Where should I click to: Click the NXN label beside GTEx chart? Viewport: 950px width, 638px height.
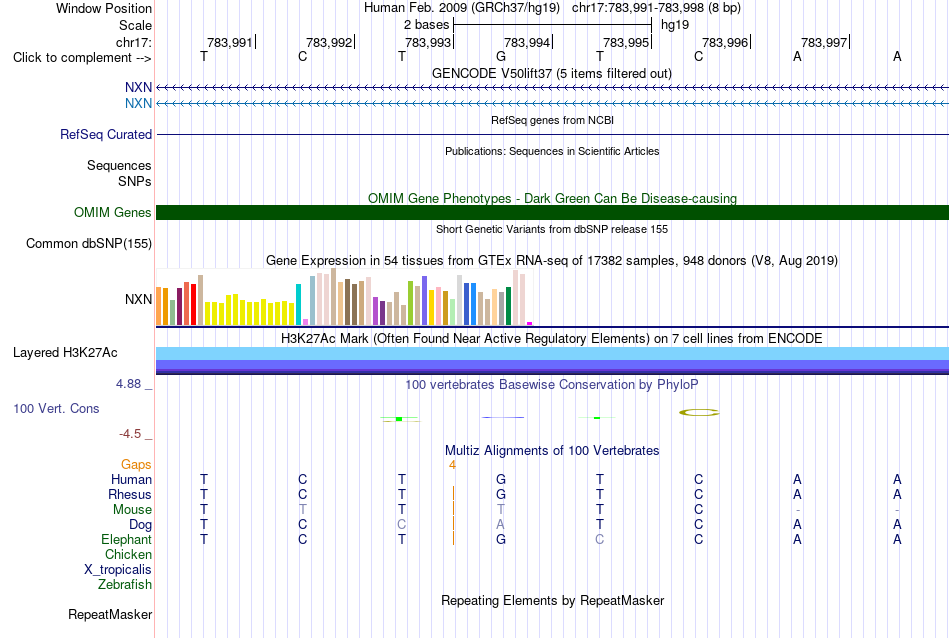[138, 299]
